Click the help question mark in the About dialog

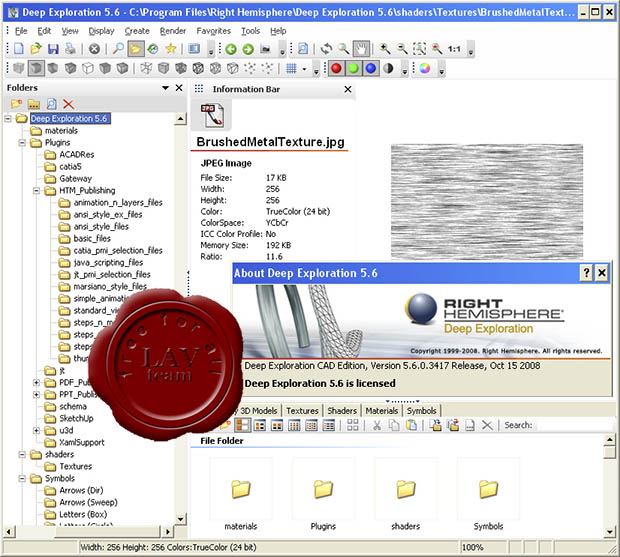586,273
